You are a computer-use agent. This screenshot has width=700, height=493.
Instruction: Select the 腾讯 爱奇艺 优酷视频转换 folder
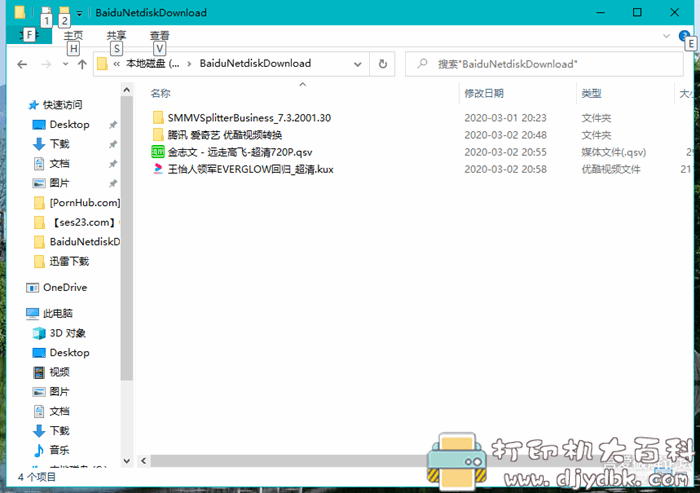point(225,135)
